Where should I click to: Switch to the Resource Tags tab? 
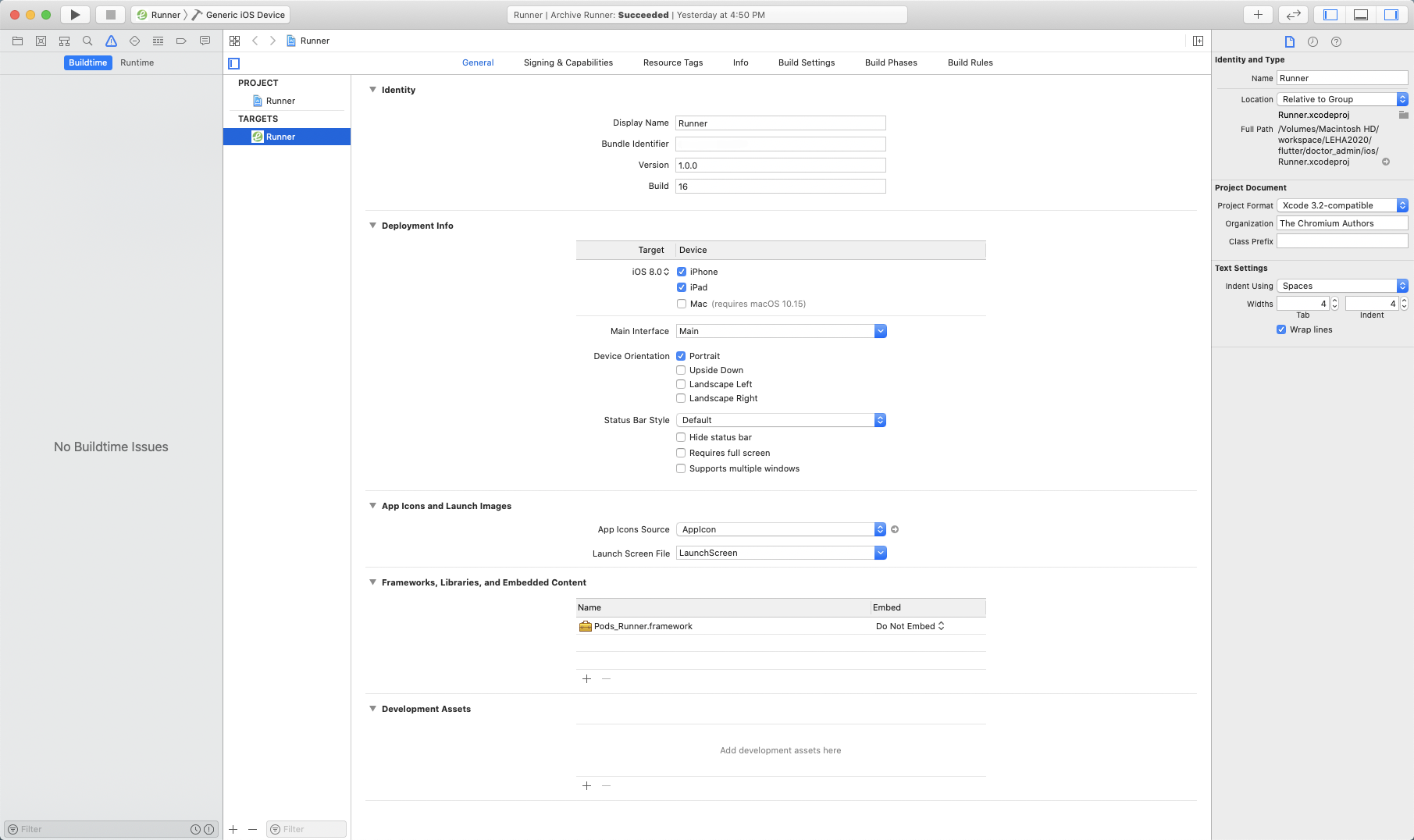coord(673,62)
